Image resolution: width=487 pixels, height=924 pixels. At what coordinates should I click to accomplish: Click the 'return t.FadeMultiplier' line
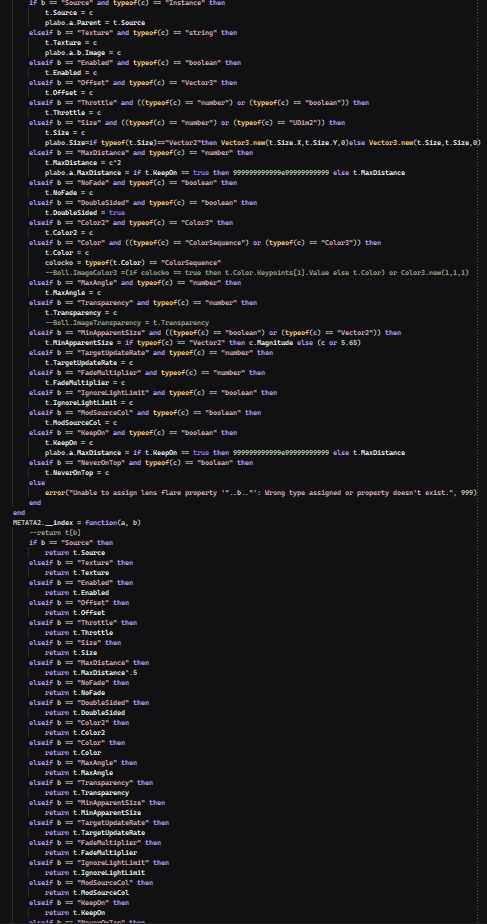click(91, 853)
